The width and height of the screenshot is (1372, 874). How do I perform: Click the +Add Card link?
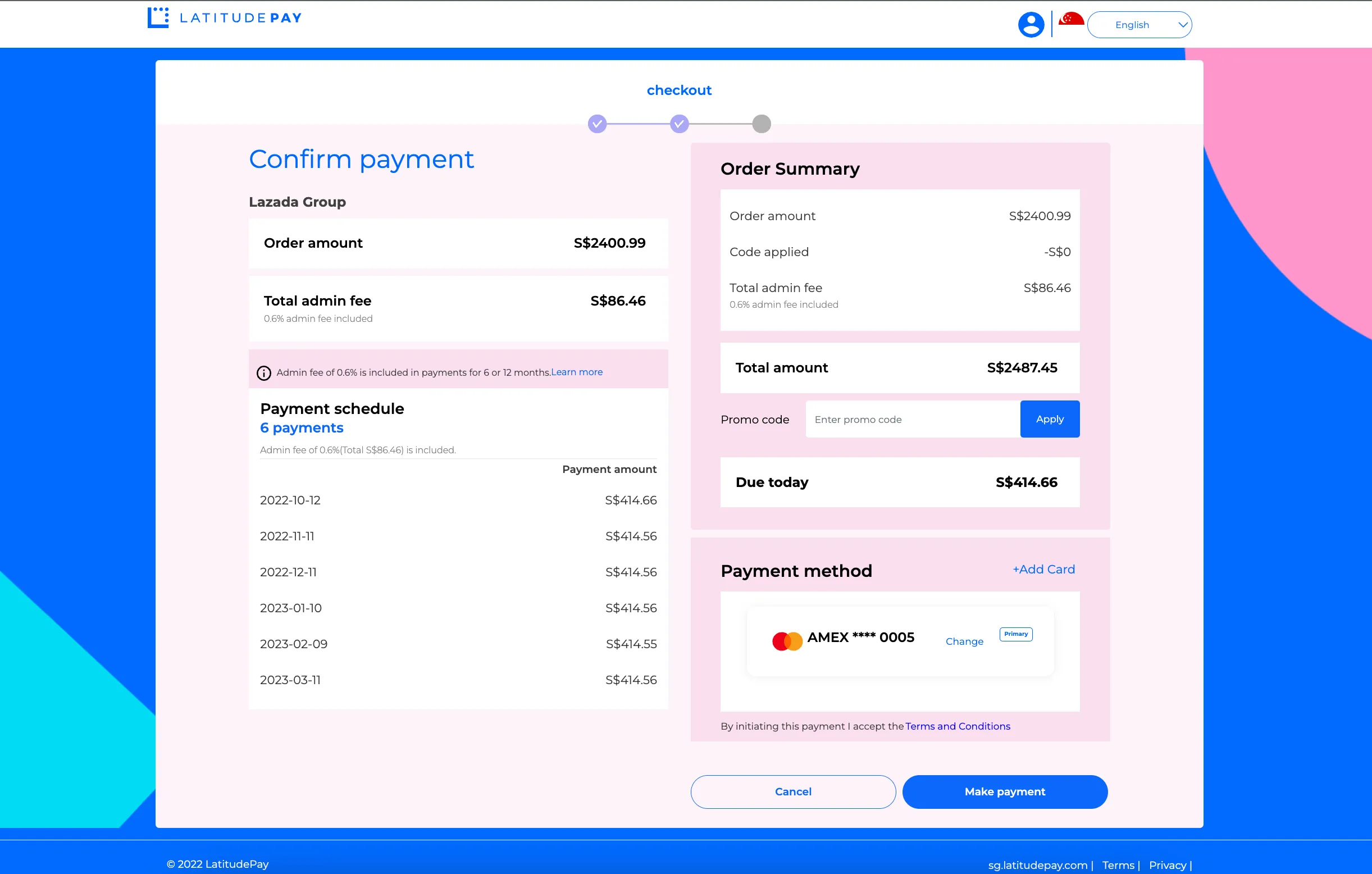click(1044, 569)
